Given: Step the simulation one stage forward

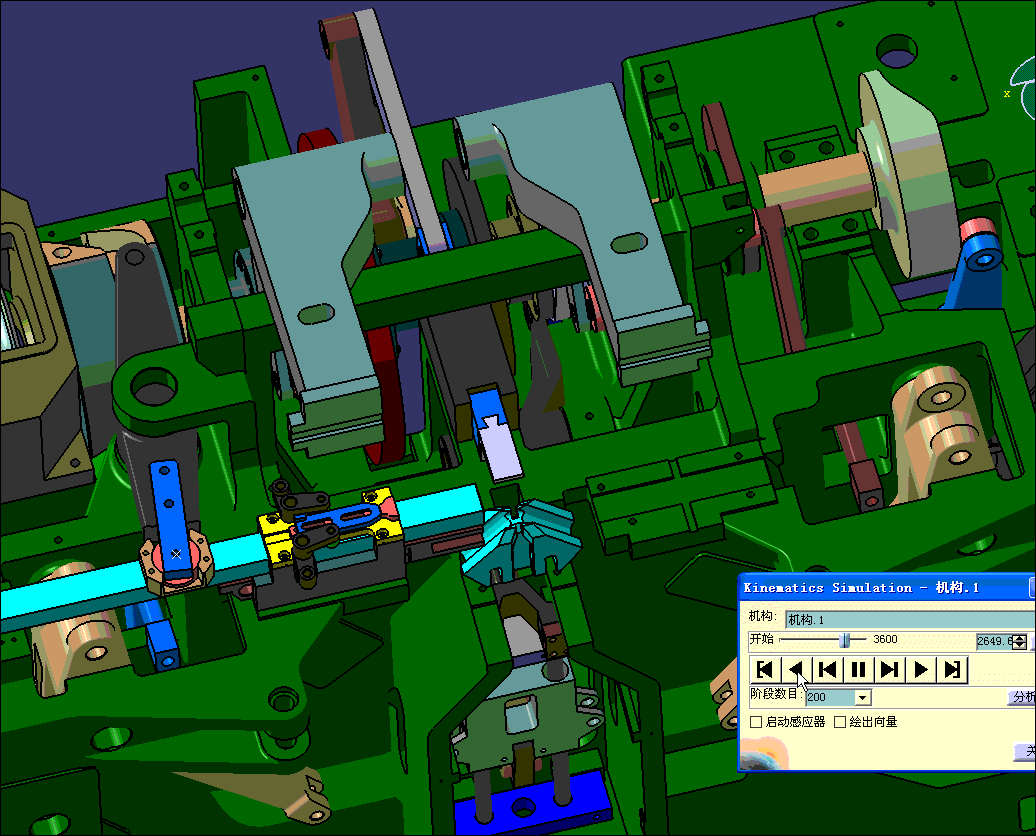Looking at the screenshot, I should pos(889,669).
